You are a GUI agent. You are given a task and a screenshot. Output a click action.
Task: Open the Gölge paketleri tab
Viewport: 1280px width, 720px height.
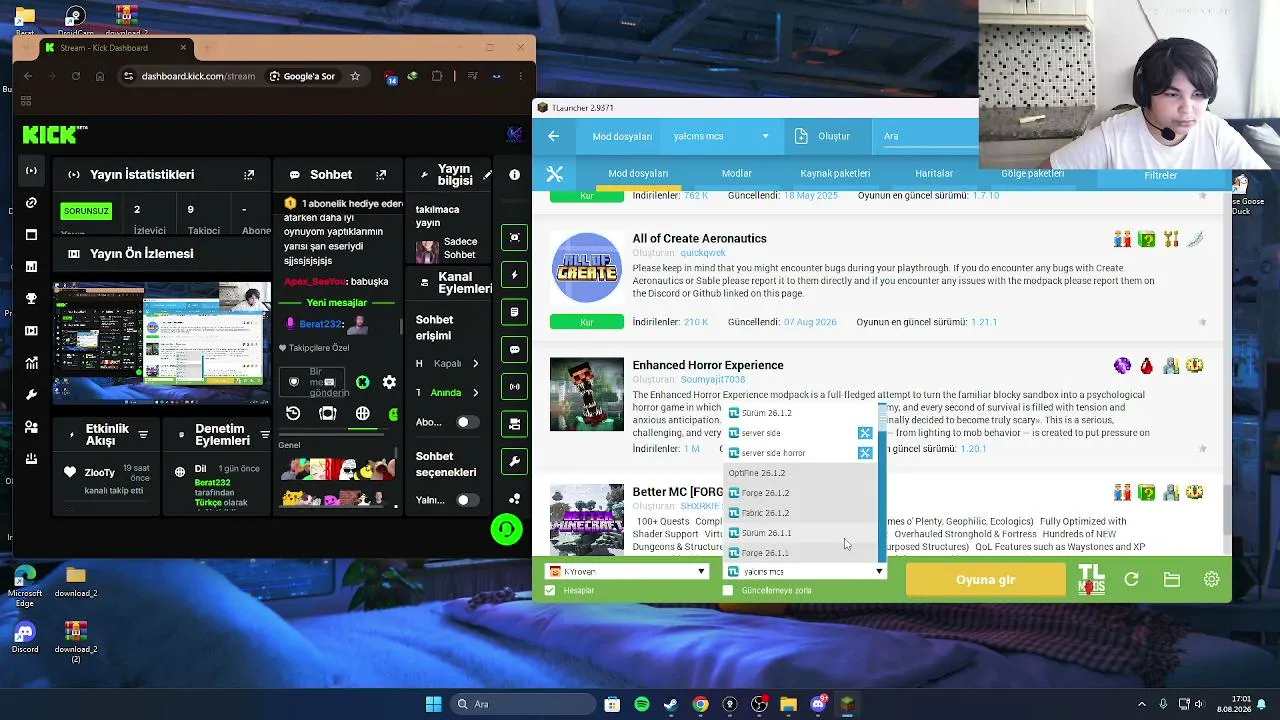(x=1032, y=174)
